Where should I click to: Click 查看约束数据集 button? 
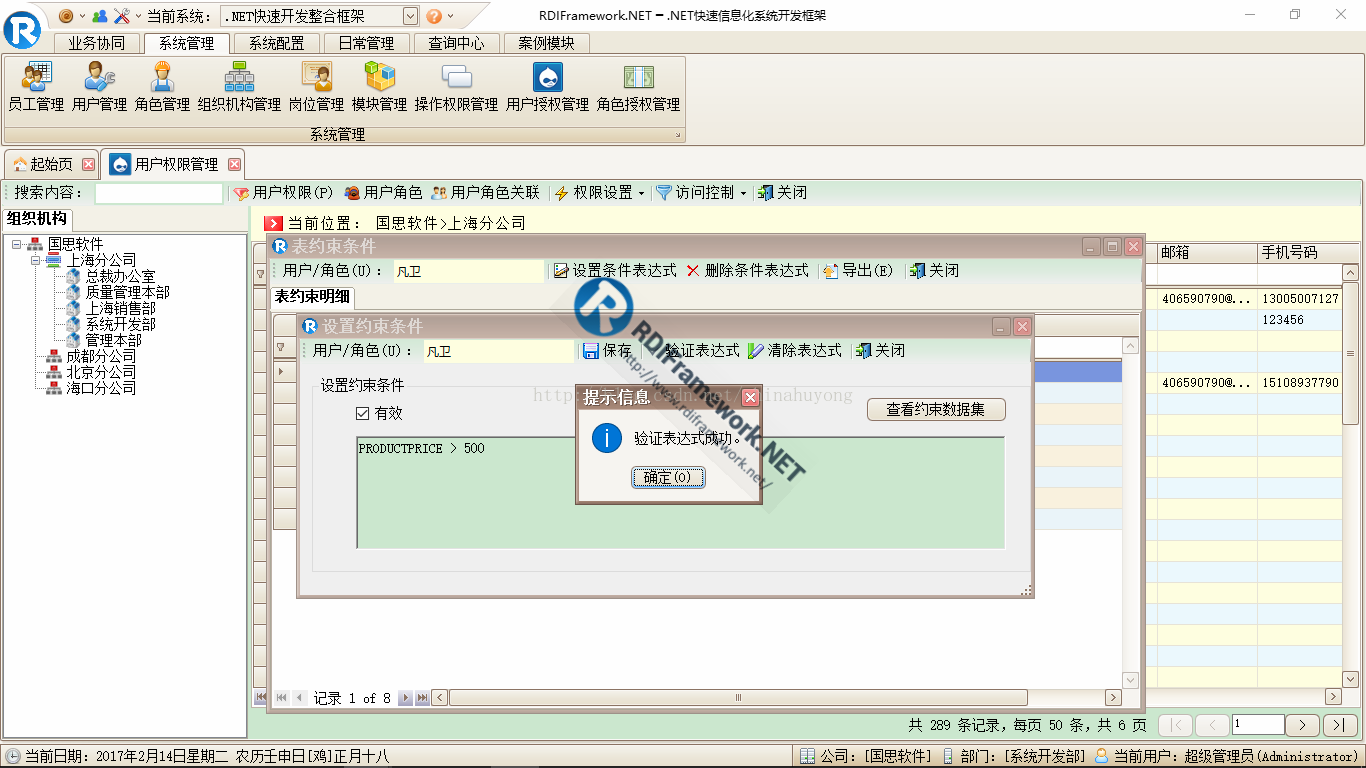(936, 409)
